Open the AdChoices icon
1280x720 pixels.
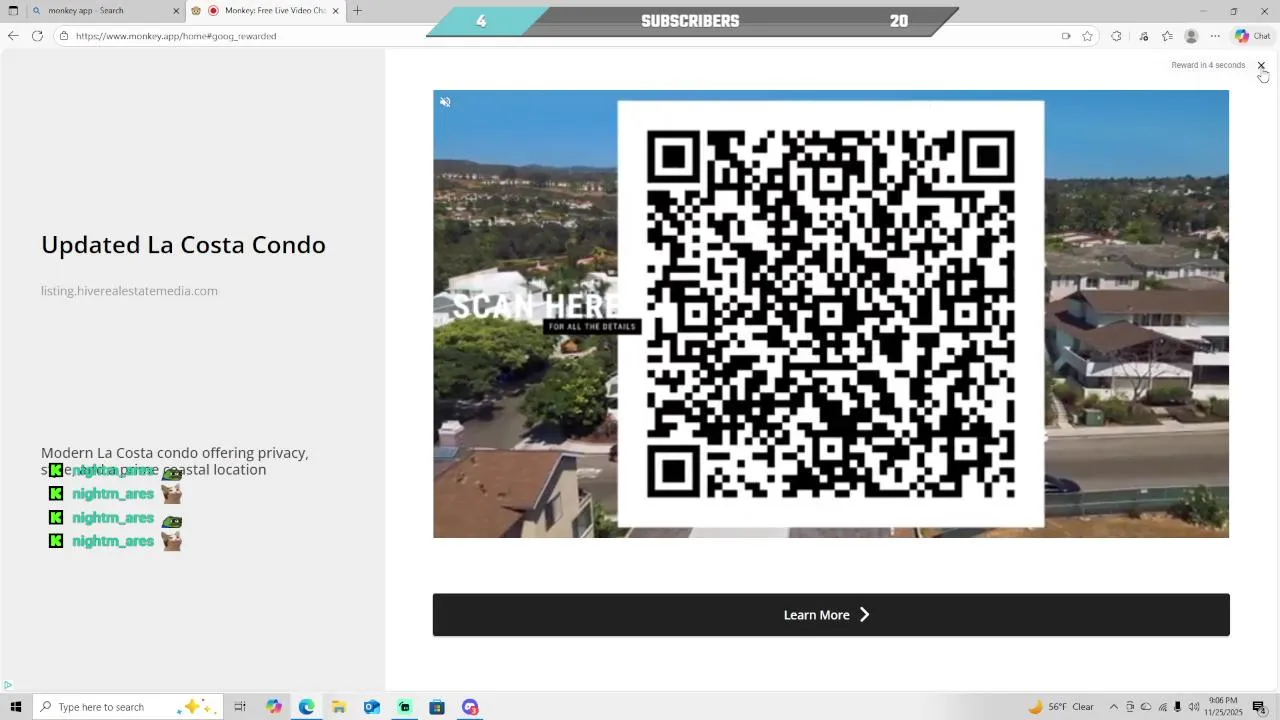(7, 685)
